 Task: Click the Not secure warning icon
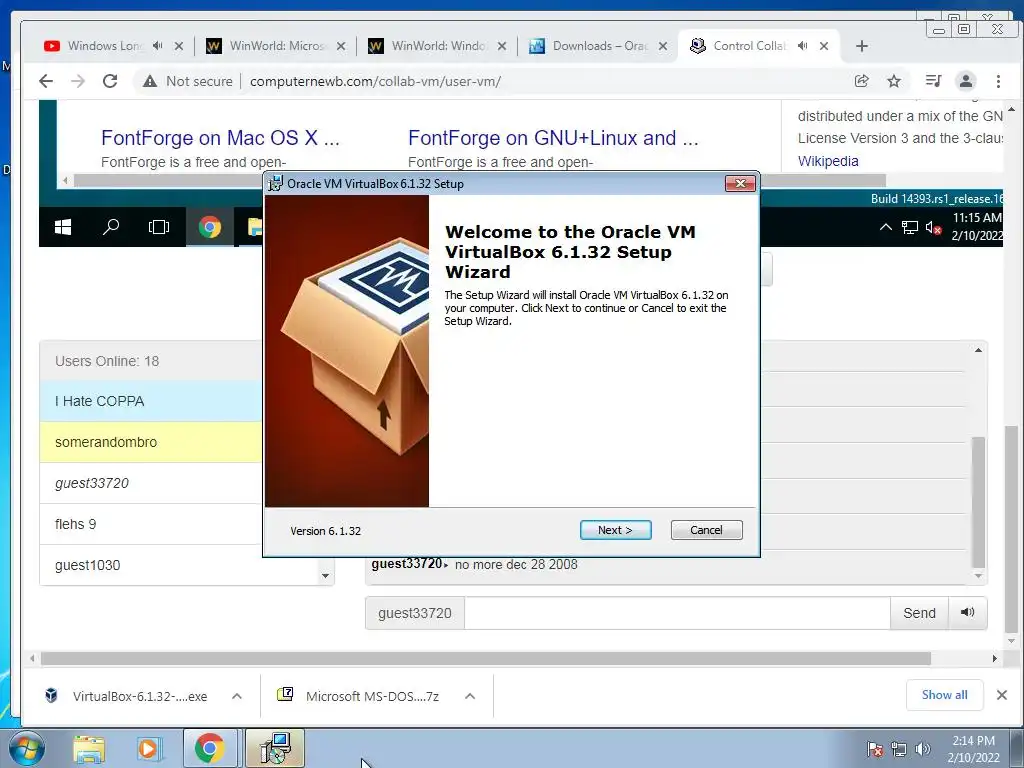click(x=150, y=81)
